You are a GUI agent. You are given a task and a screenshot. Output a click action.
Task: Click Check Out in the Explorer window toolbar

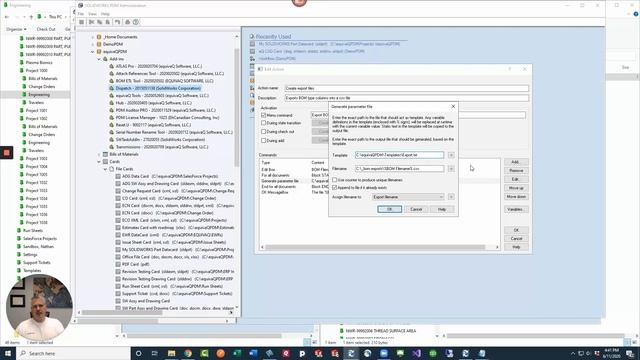[46, 29]
